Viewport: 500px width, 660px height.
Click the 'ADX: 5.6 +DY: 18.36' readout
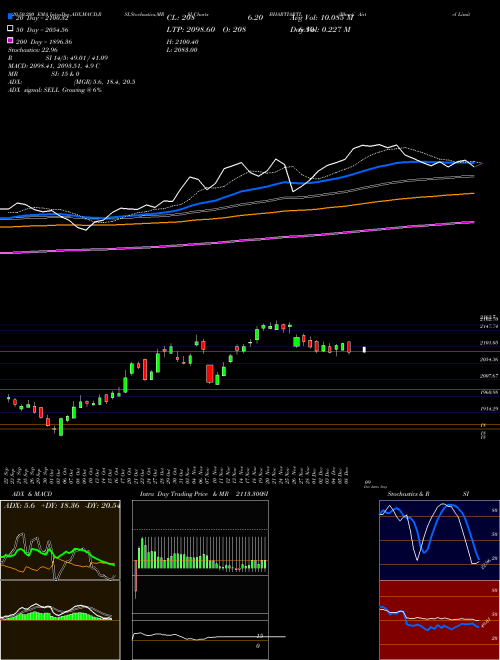[x=42, y=505]
